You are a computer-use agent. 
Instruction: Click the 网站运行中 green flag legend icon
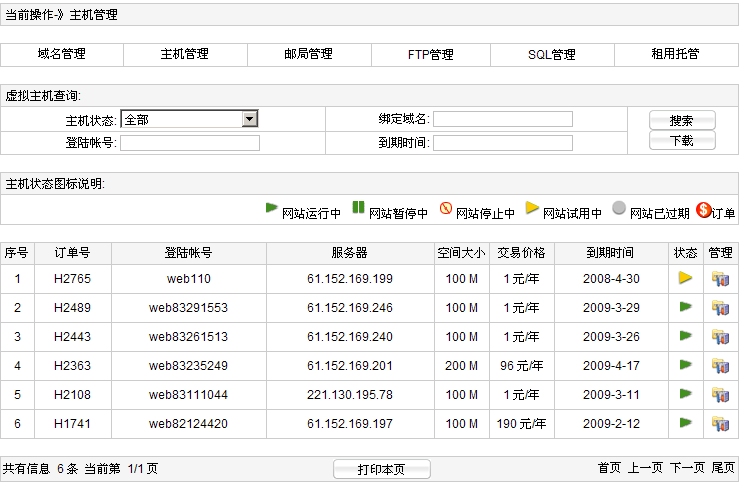click(271, 208)
